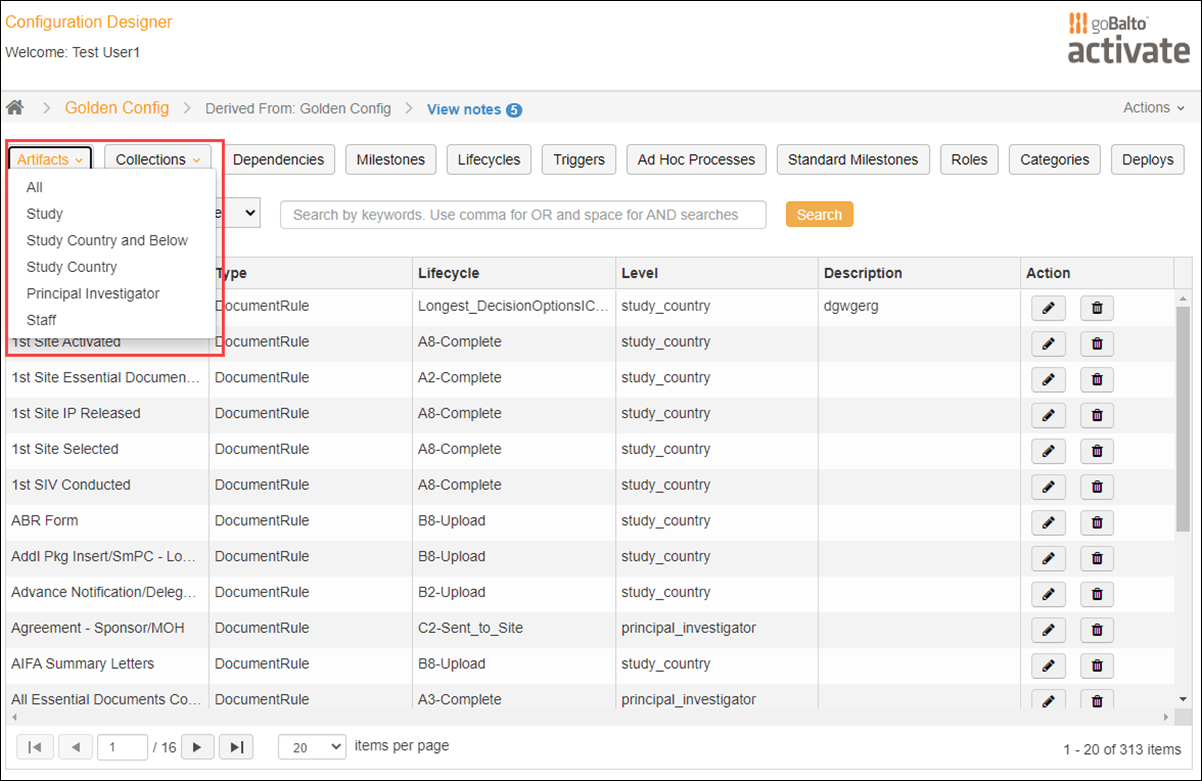This screenshot has width=1202, height=781.
Task: Open the View notes badge
Action: pos(474,109)
